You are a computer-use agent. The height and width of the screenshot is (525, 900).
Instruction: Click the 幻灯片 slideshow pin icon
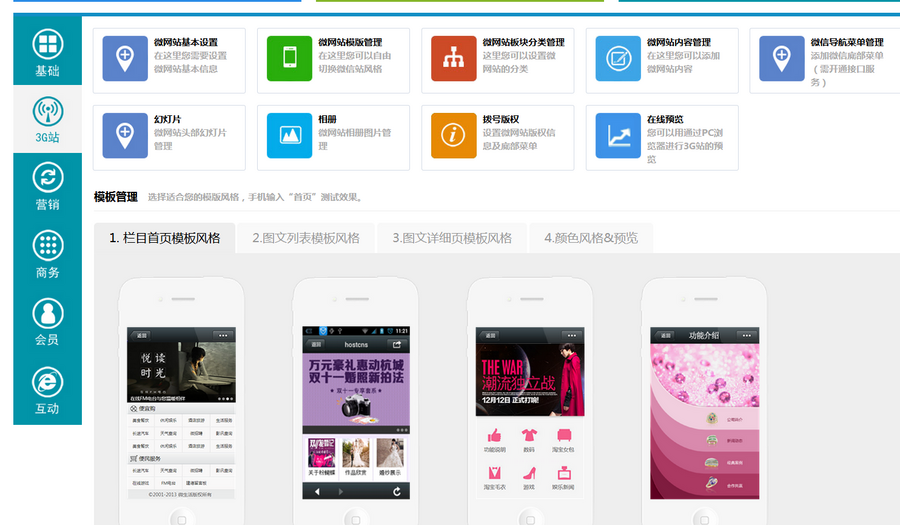(125, 135)
